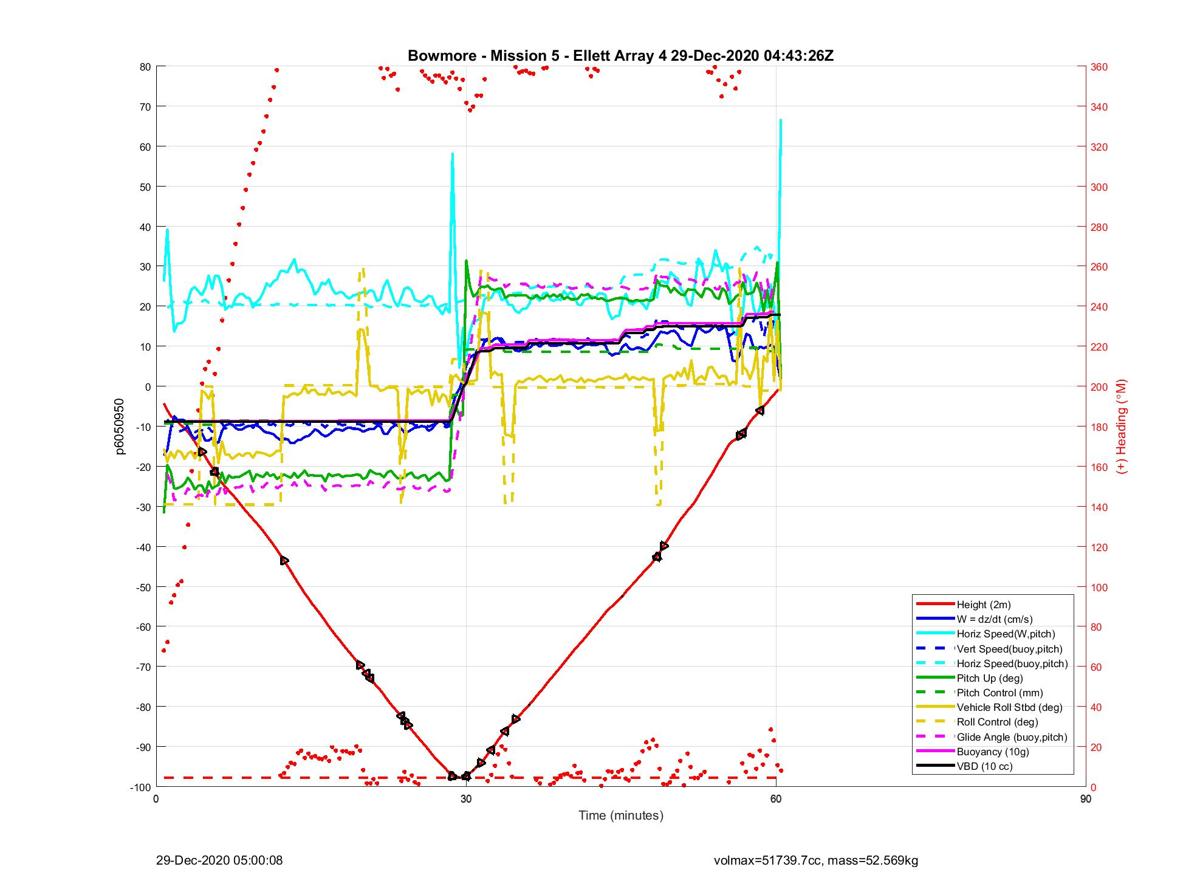1200x885 pixels.
Task: Click the "Vehicle Roll Stbd (deg)" legend entry
Action: tap(1010, 707)
